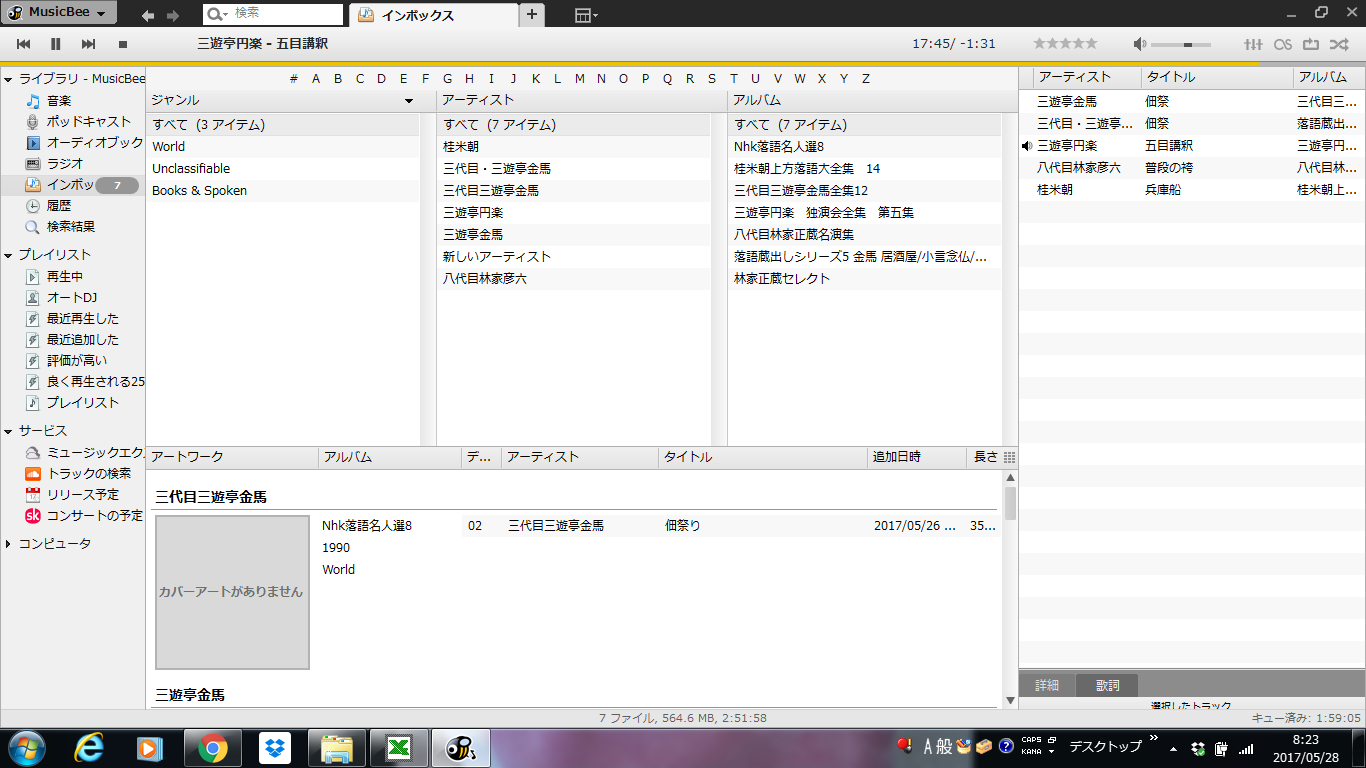
Task: Toggle repeat mode
Action: tap(1311, 44)
